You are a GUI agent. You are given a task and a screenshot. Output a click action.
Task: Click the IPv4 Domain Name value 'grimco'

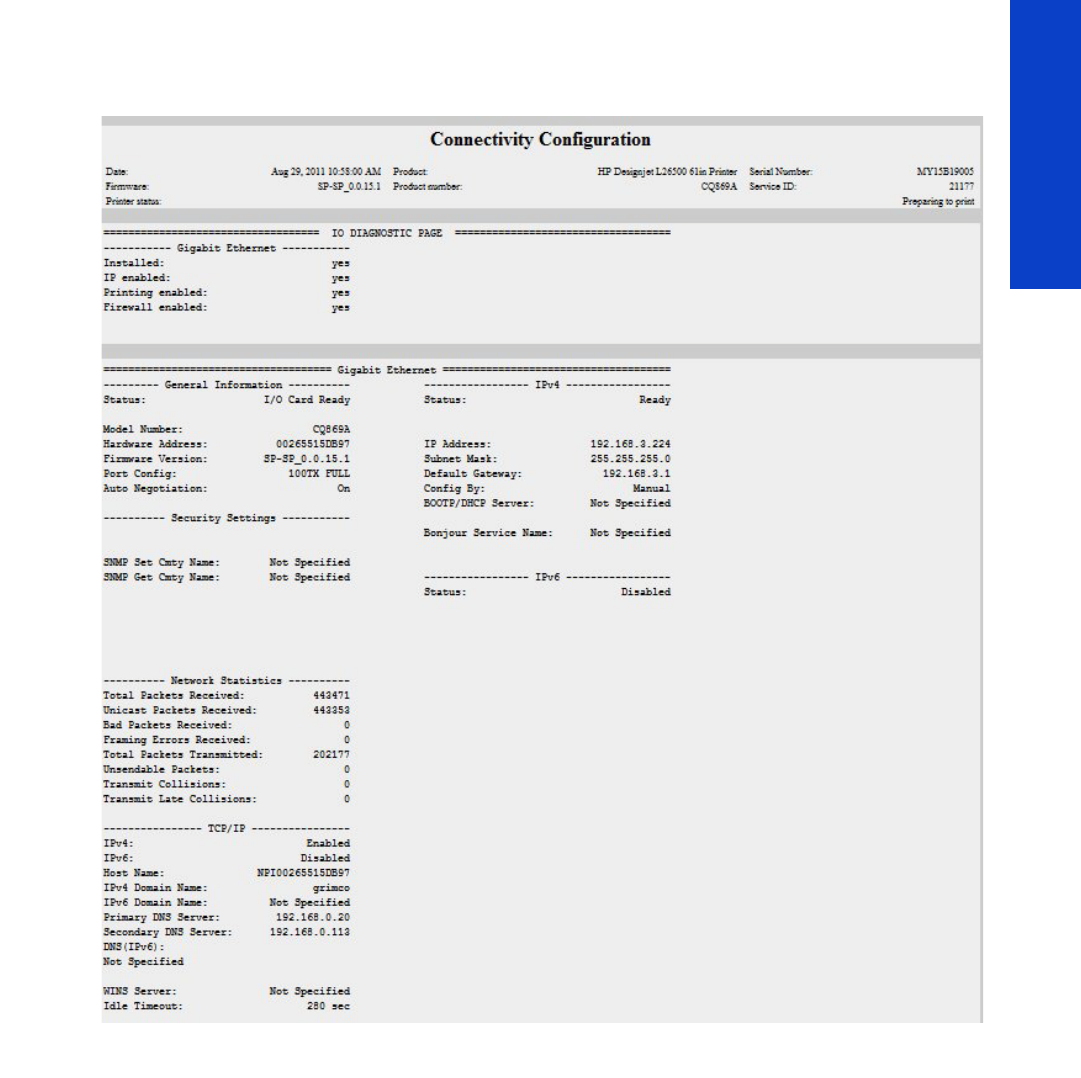pyautogui.click(x=331, y=888)
